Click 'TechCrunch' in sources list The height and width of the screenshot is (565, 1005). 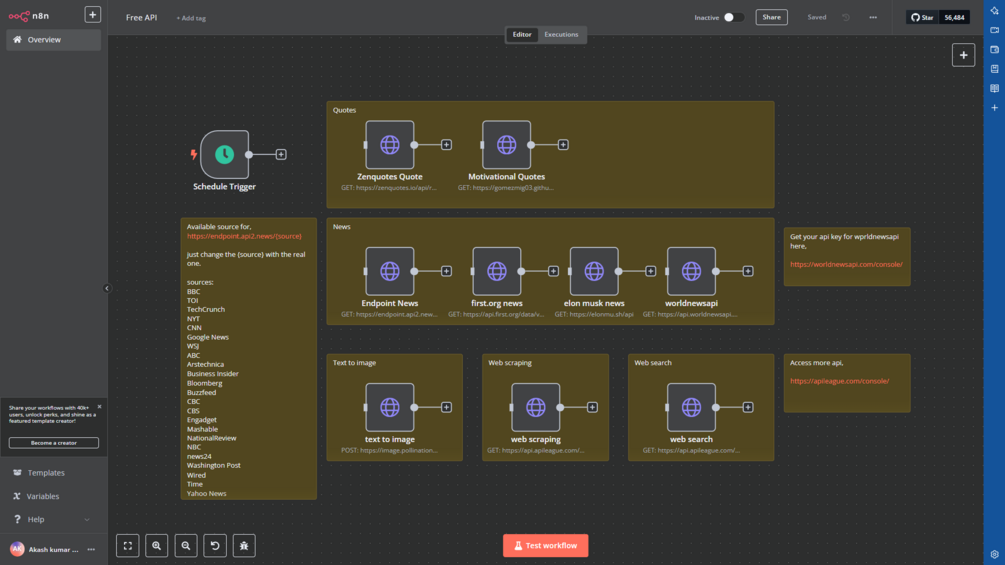tap(206, 309)
